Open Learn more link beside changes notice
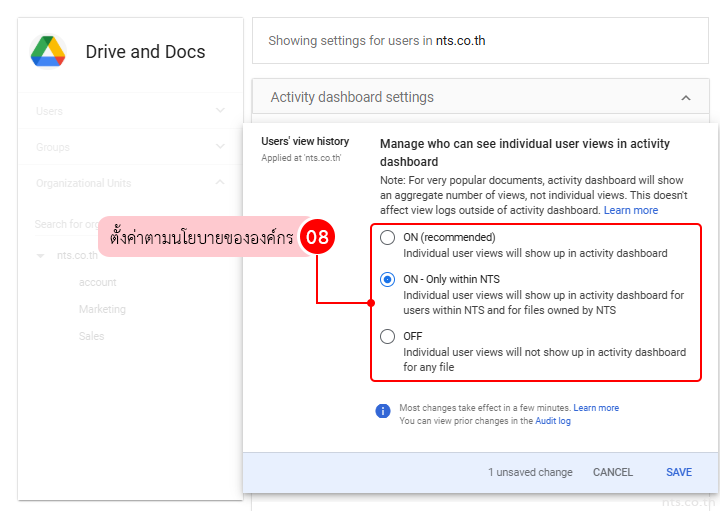This screenshot has width=720, height=511. click(x=596, y=408)
